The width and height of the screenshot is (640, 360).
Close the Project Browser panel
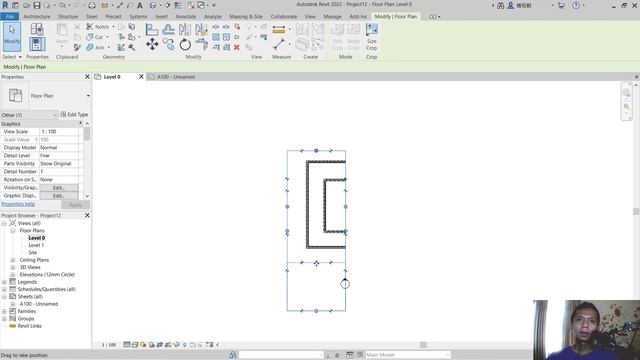point(87,215)
